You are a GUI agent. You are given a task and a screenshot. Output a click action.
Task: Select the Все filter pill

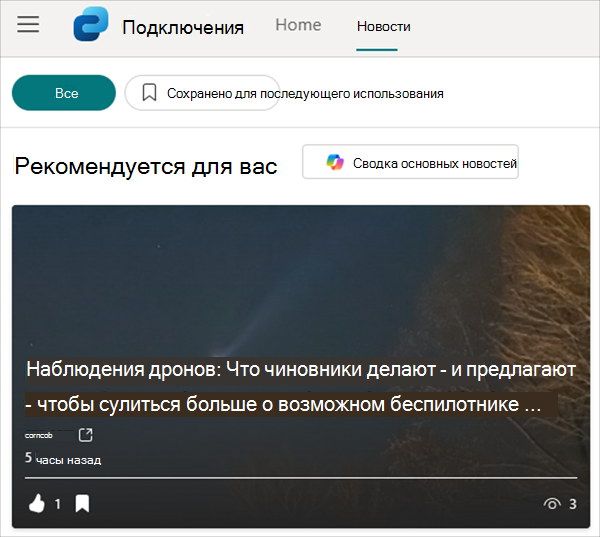coord(64,93)
